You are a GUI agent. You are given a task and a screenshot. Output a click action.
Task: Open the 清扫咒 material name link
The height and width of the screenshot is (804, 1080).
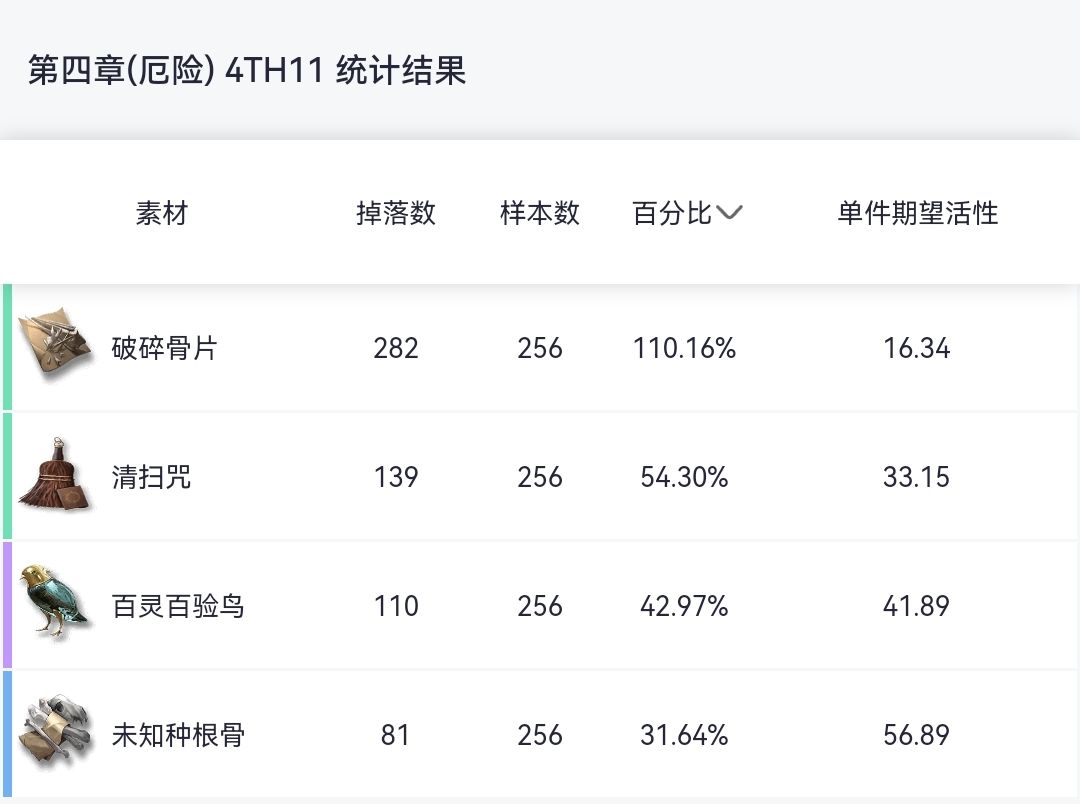pyautogui.click(x=151, y=477)
